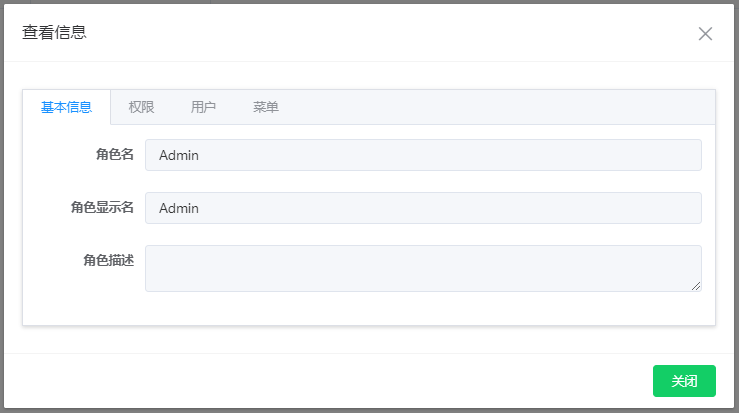Go to the 基本信息 tab

(66, 107)
